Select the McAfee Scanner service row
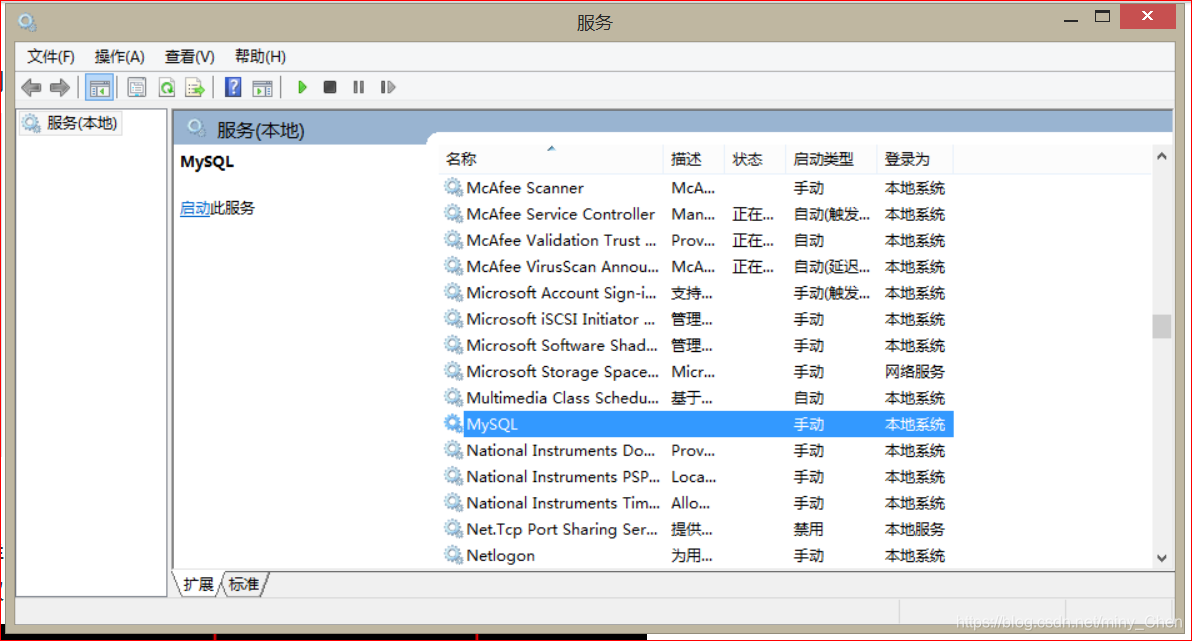1192x641 pixels. [696, 188]
